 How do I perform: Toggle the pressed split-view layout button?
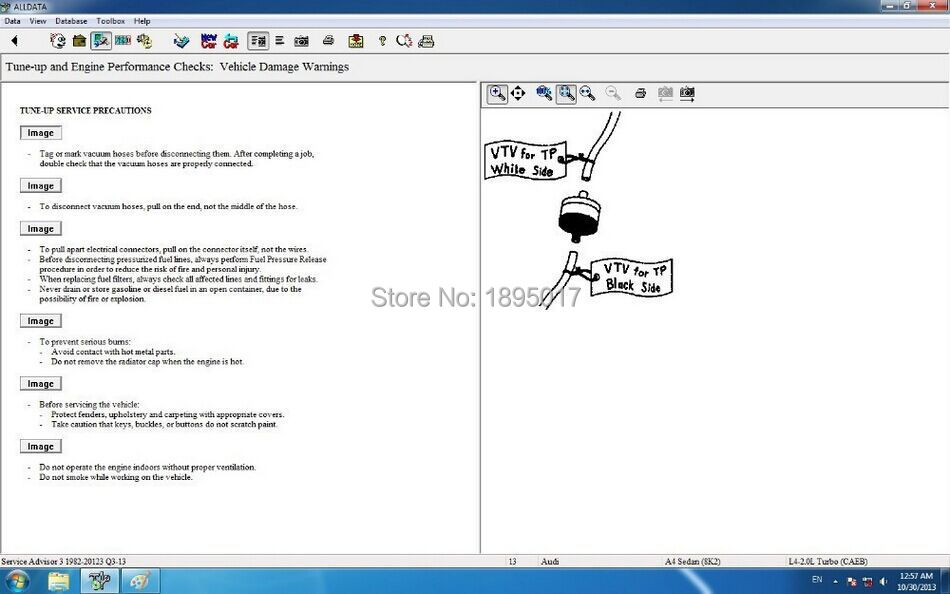[258, 41]
